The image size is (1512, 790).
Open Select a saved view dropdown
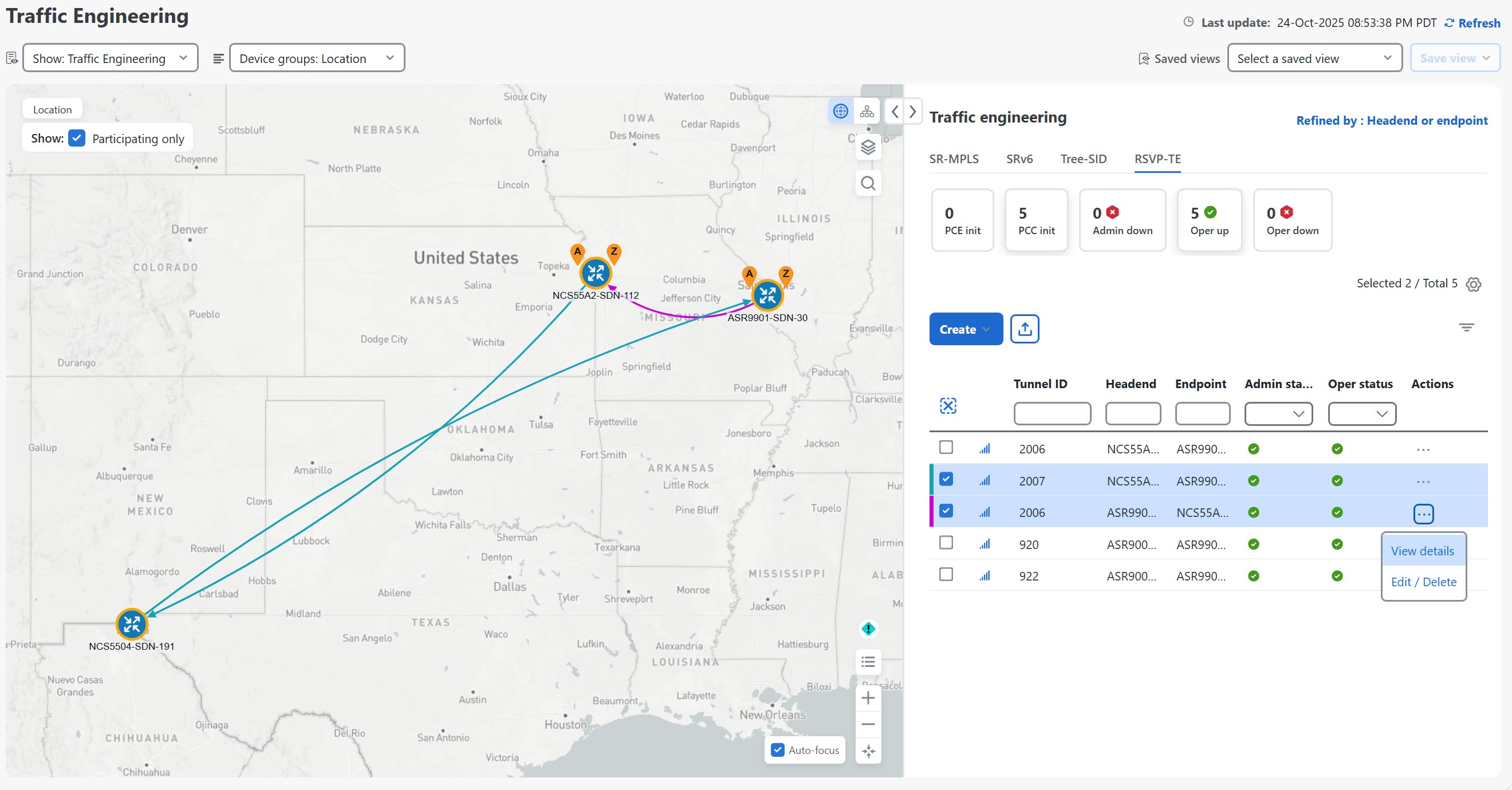[1314, 58]
